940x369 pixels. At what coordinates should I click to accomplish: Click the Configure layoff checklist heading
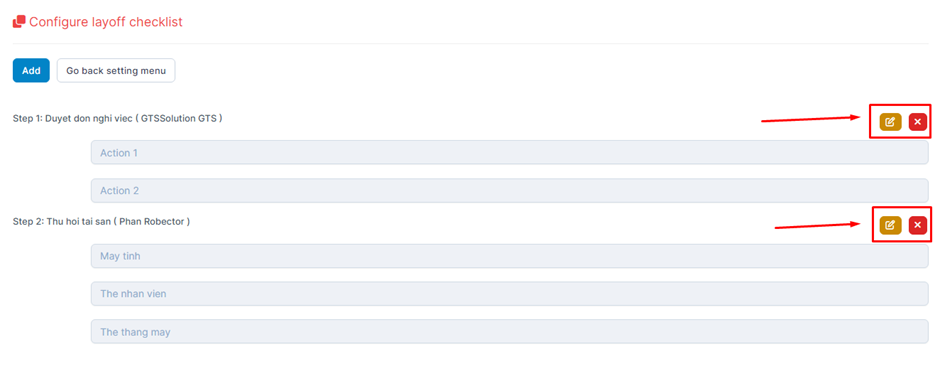(x=106, y=22)
